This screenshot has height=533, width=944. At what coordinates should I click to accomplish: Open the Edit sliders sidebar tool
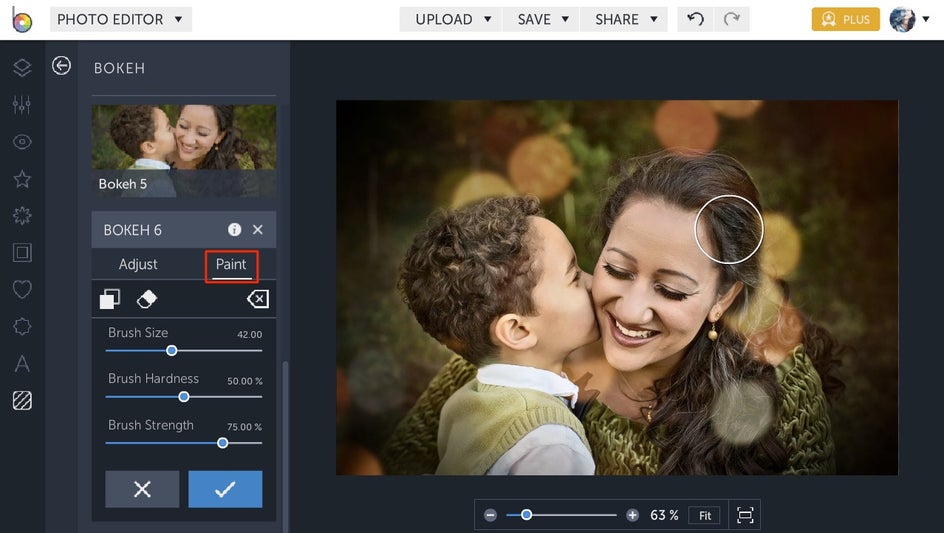coord(22,105)
